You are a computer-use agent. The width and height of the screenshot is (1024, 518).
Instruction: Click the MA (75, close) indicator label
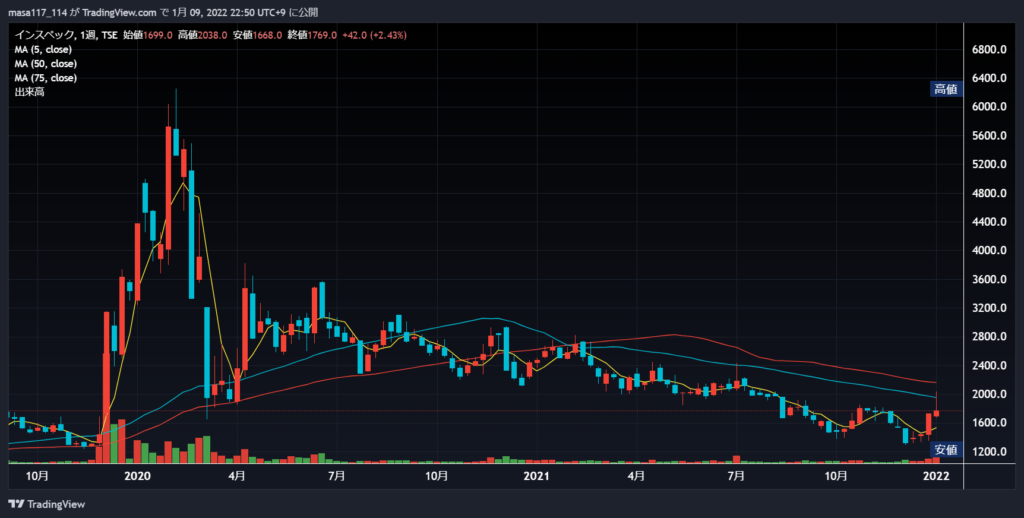46,78
